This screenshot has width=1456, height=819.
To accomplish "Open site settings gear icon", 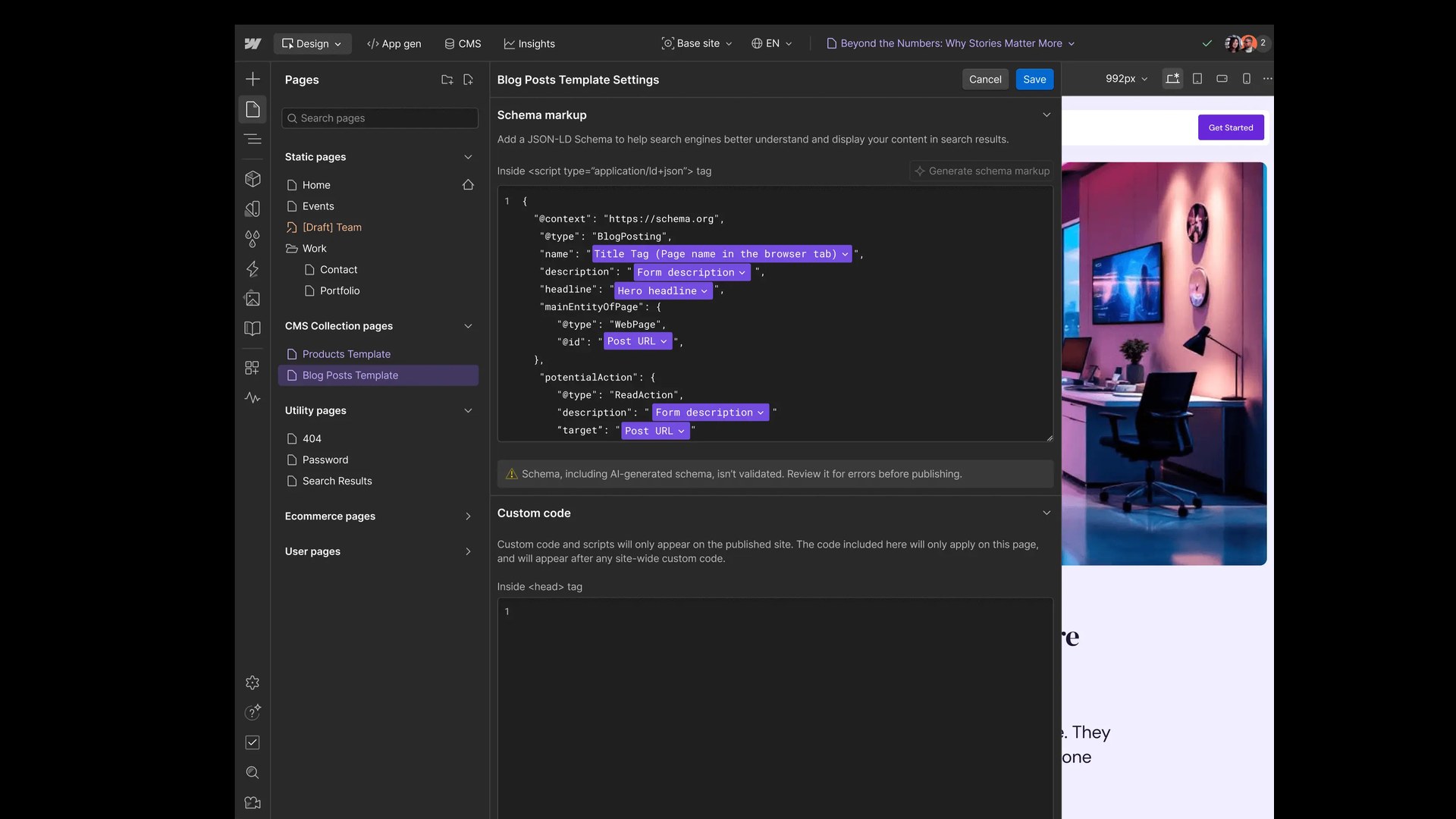I will 253,682.
